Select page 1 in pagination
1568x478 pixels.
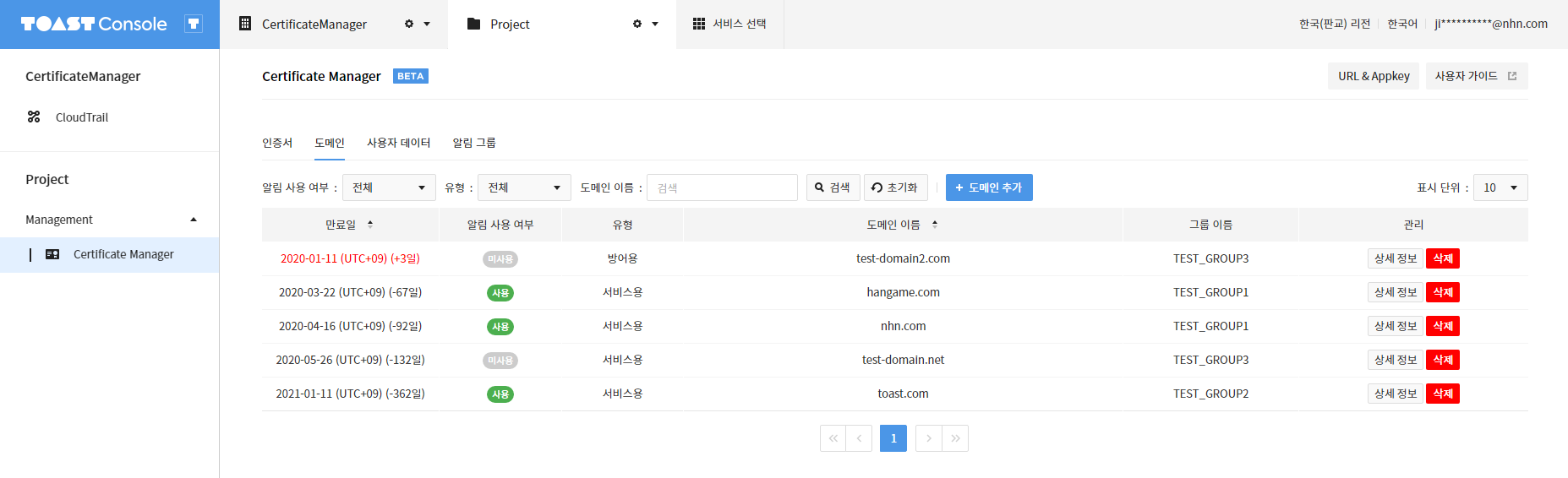(893, 438)
